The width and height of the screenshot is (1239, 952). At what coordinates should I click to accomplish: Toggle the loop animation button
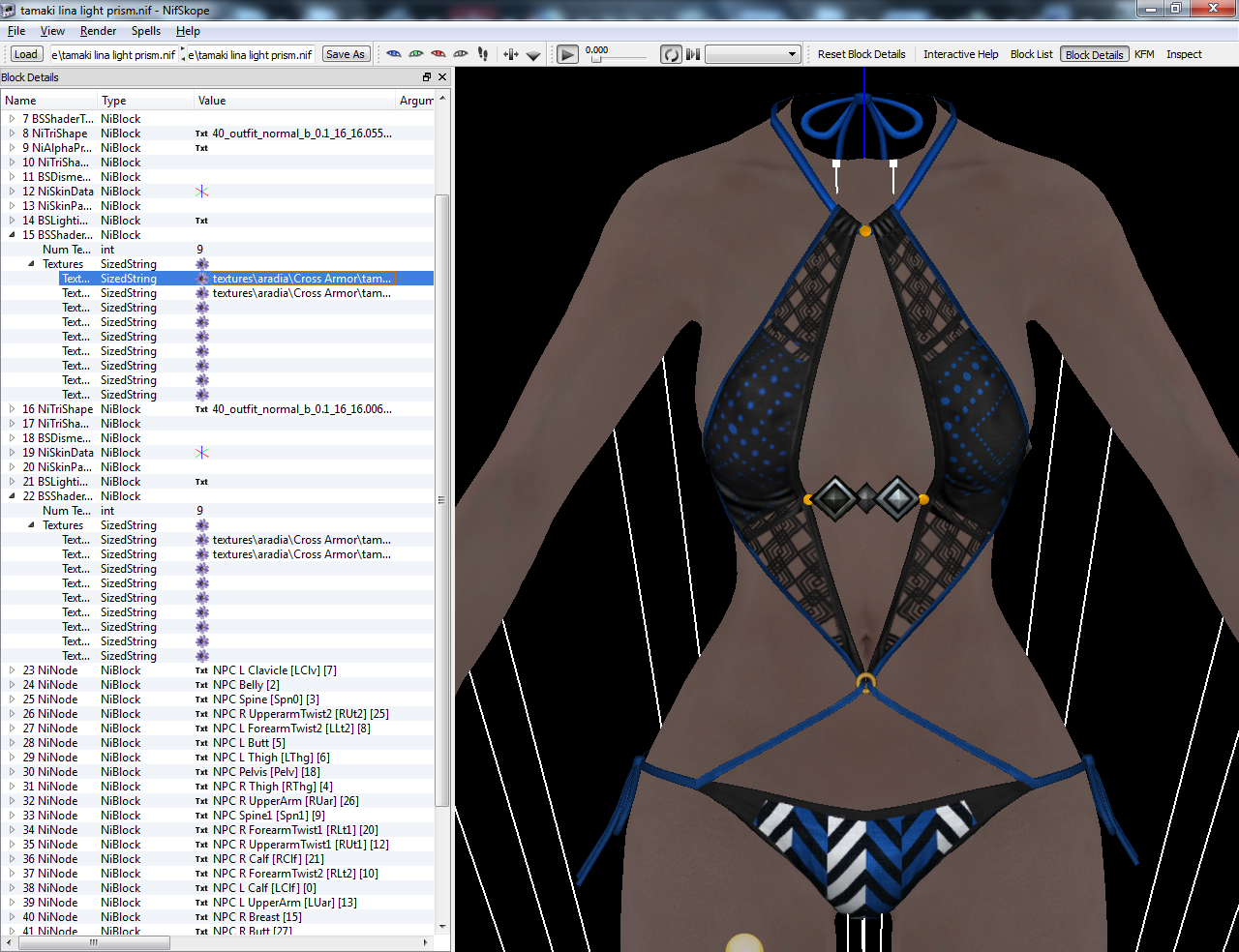(x=671, y=54)
